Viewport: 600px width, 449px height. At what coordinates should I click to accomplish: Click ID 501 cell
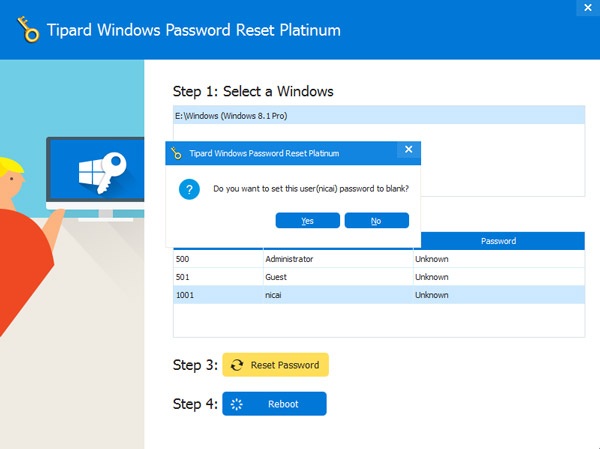point(218,277)
